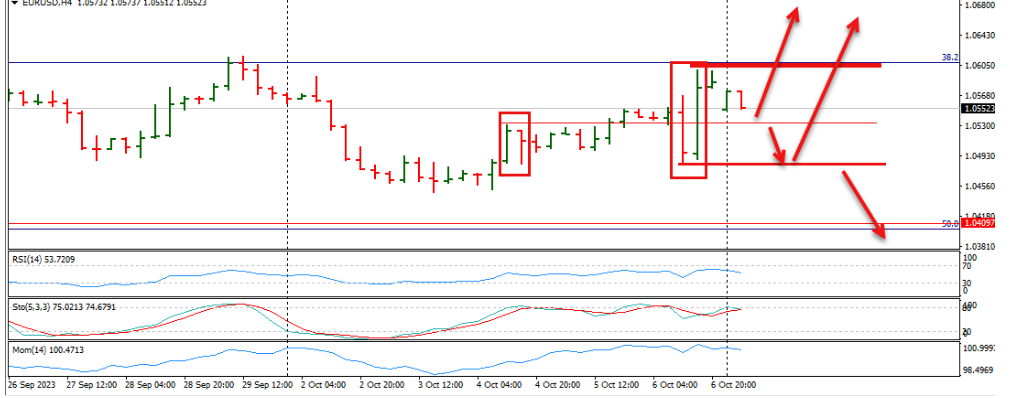Screen dimensions: 1011x398
Task: Select the 38.2 Fibonacci level label
Action: tap(950, 57)
